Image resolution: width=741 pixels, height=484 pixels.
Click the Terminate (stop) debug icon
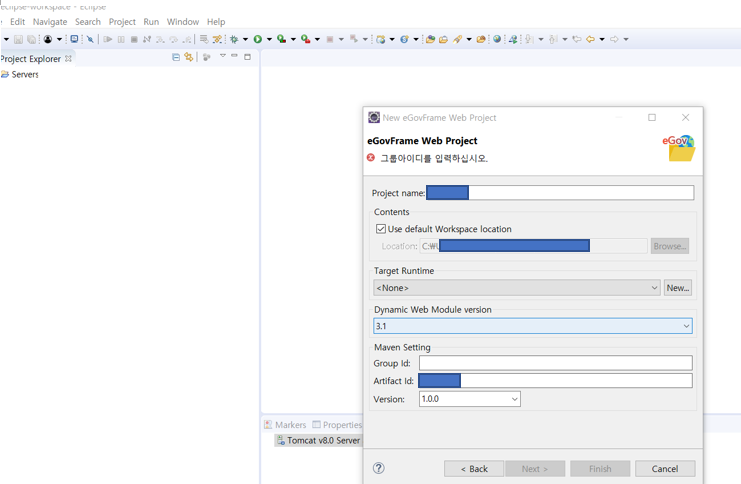[x=134, y=39]
